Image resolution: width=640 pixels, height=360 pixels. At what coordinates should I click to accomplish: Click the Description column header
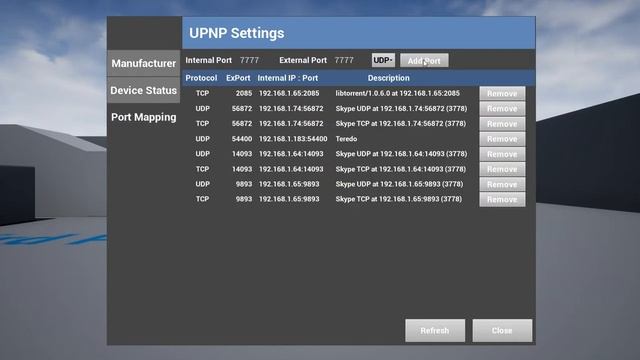pos(389,78)
